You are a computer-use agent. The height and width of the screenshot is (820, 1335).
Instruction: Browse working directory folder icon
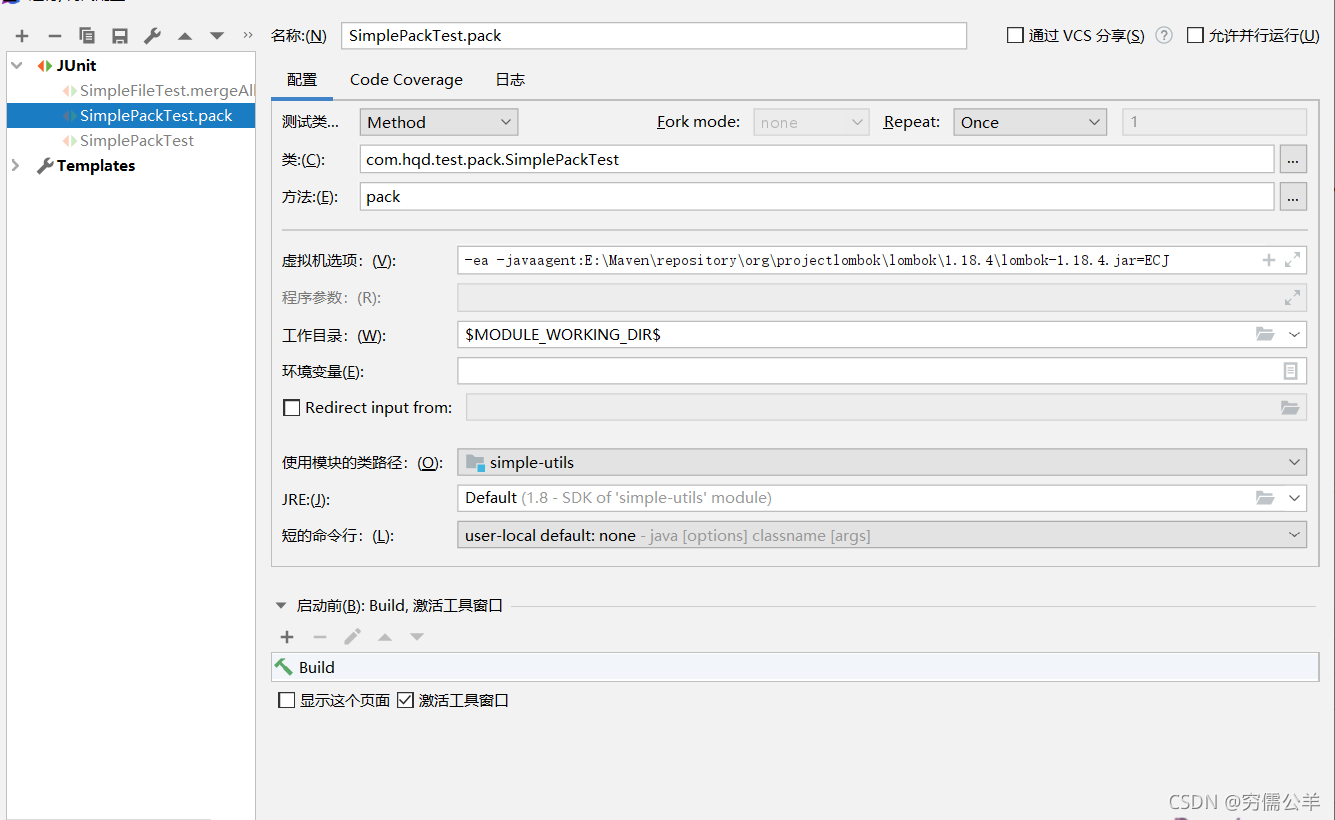1265,334
